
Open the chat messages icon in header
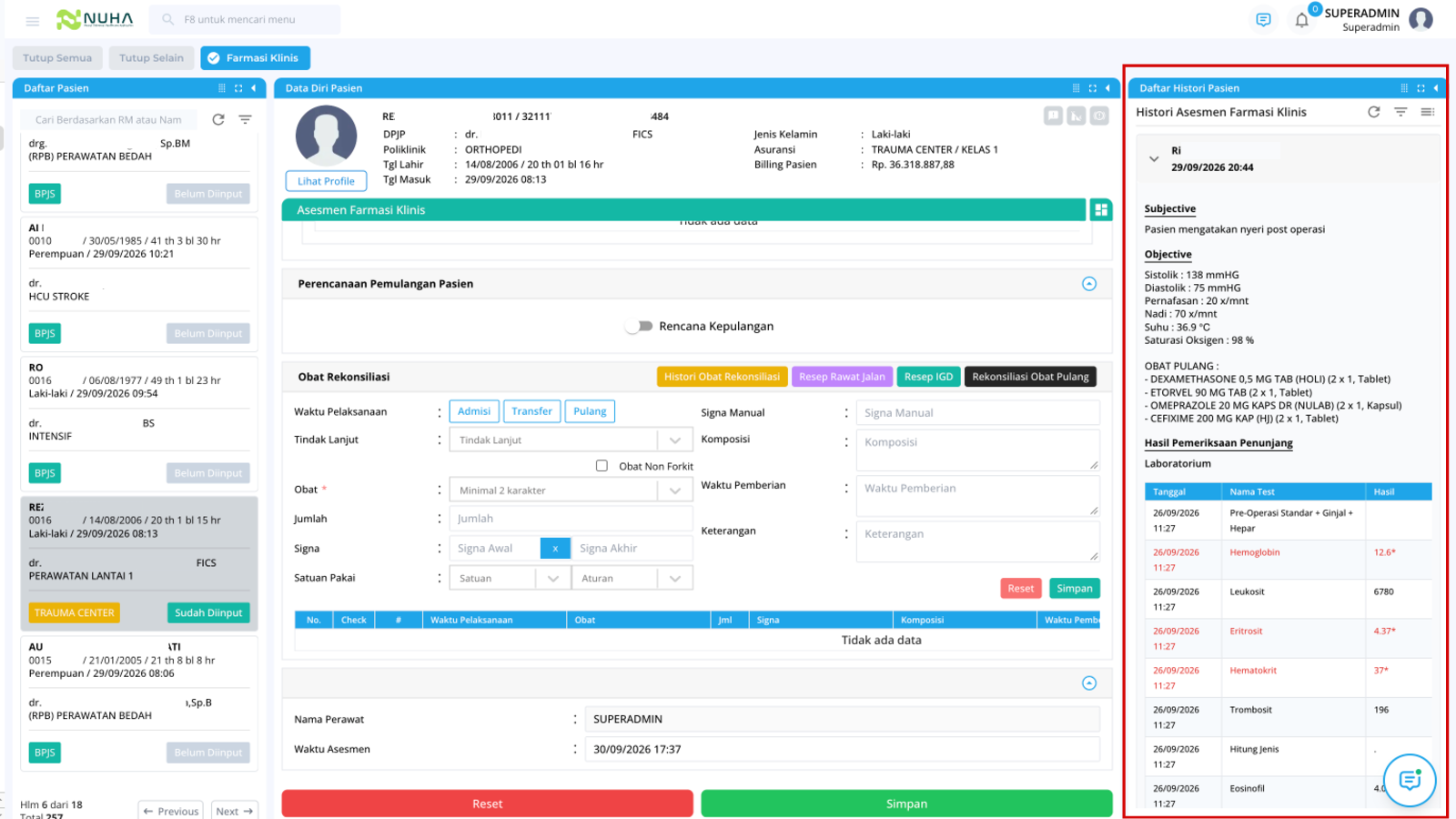coord(1263,19)
